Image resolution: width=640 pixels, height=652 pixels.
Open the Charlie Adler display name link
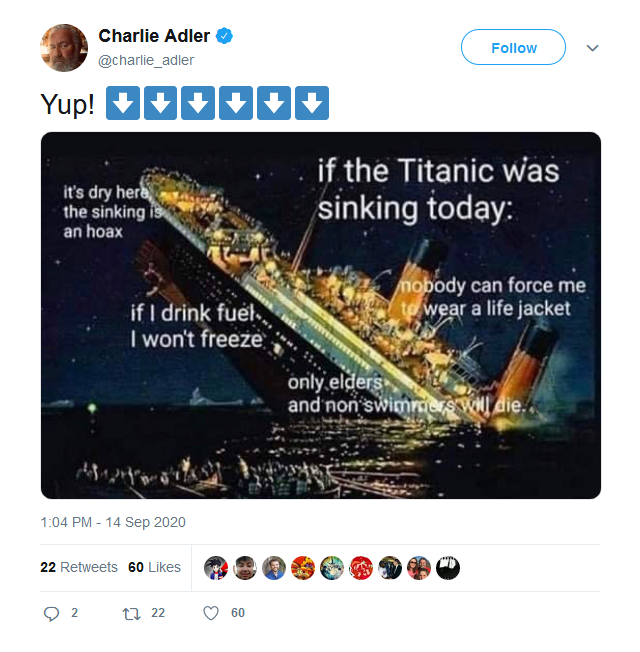[x=154, y=36]
